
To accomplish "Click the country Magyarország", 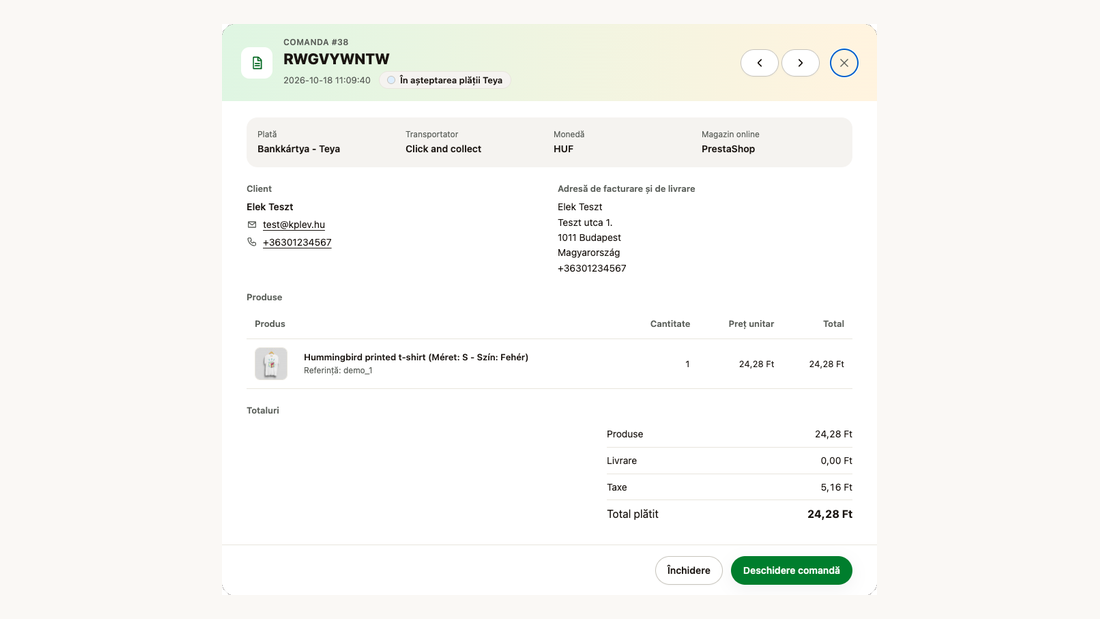I will pyautogui.click(x=589, y=253).
